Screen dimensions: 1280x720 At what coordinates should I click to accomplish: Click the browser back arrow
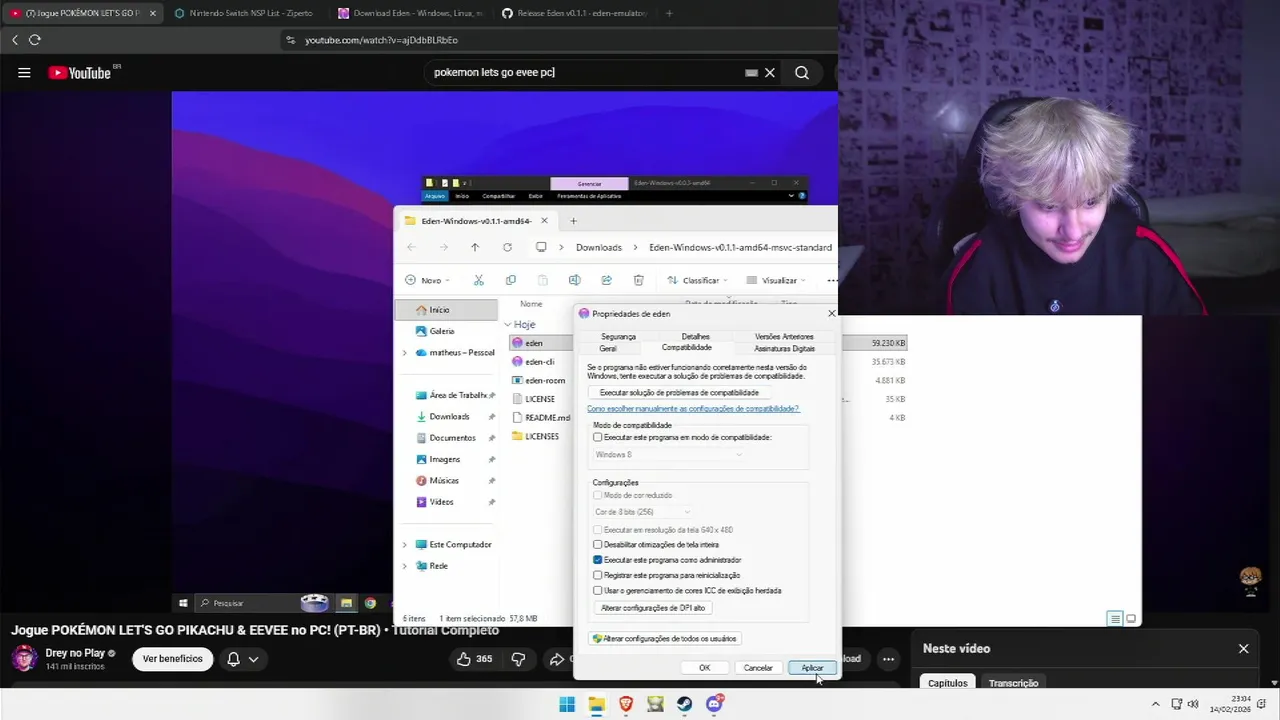tap(14, 40)
